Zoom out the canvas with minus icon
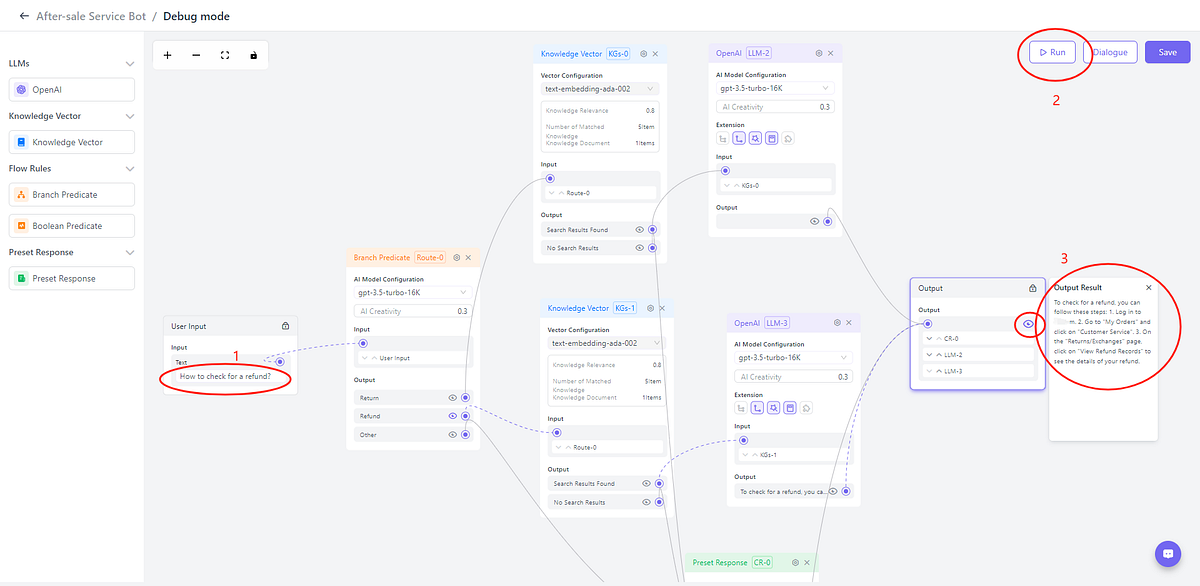Viewport: 1200px width, 586px height. pos(196,55)
